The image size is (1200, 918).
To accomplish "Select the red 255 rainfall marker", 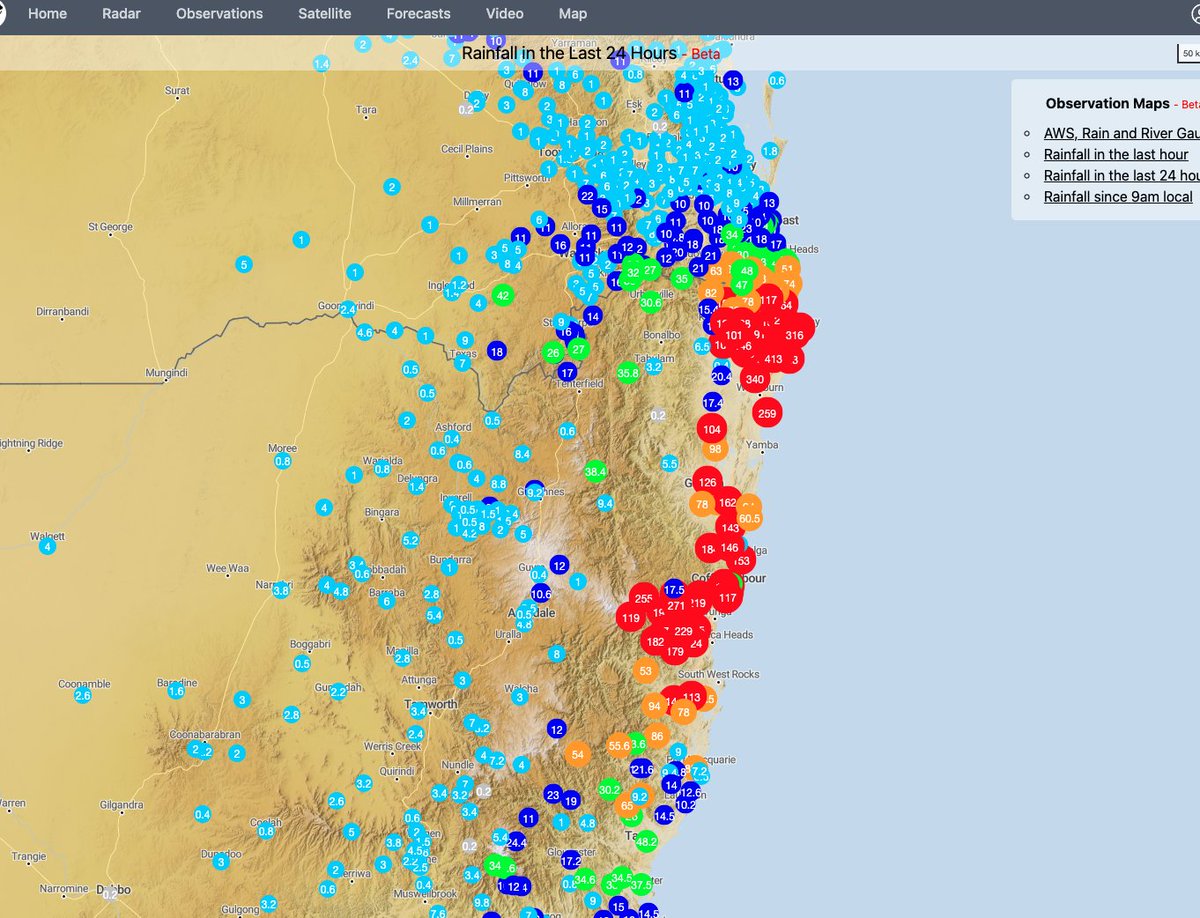I will [x=643, y=599].
